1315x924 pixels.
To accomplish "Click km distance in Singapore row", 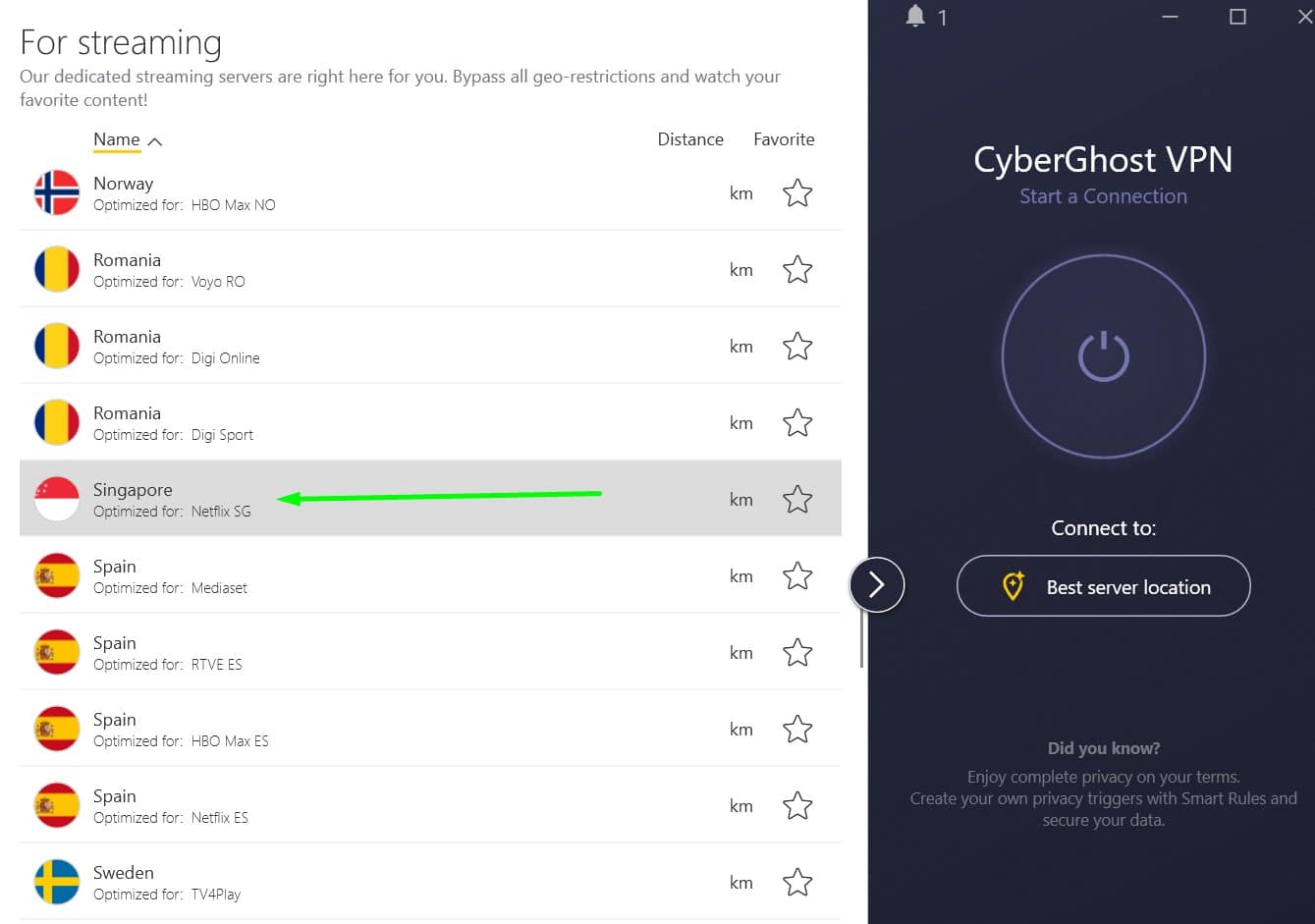I will [x=741, y=500].
